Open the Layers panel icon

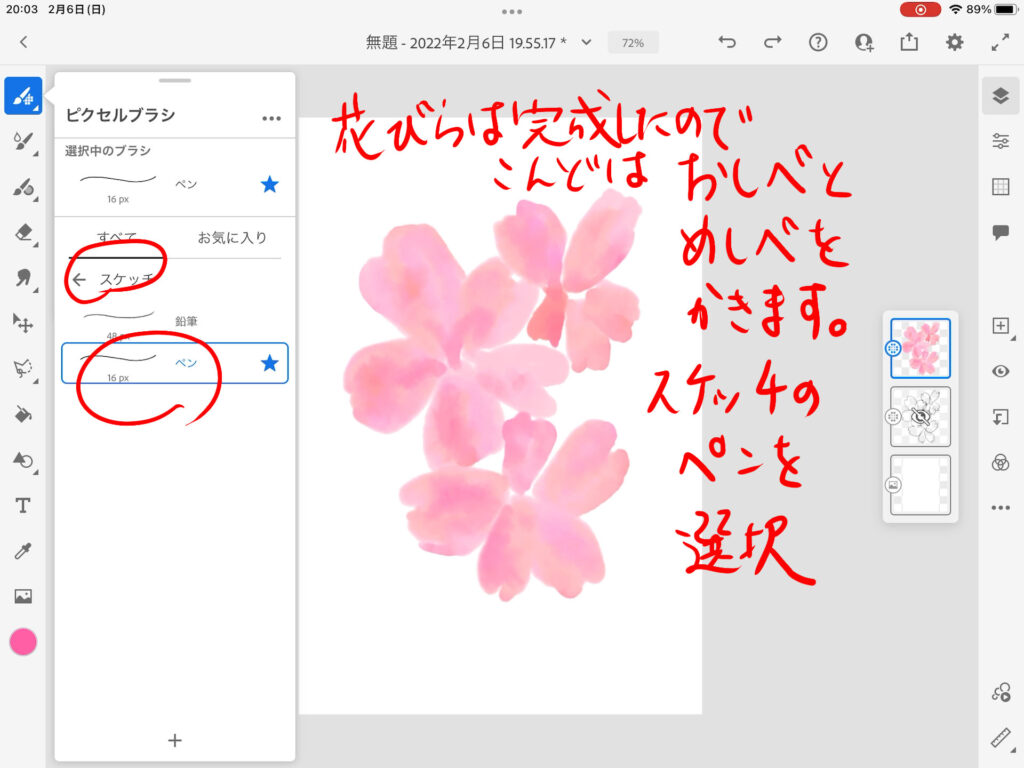click(x=1000, y=95)
